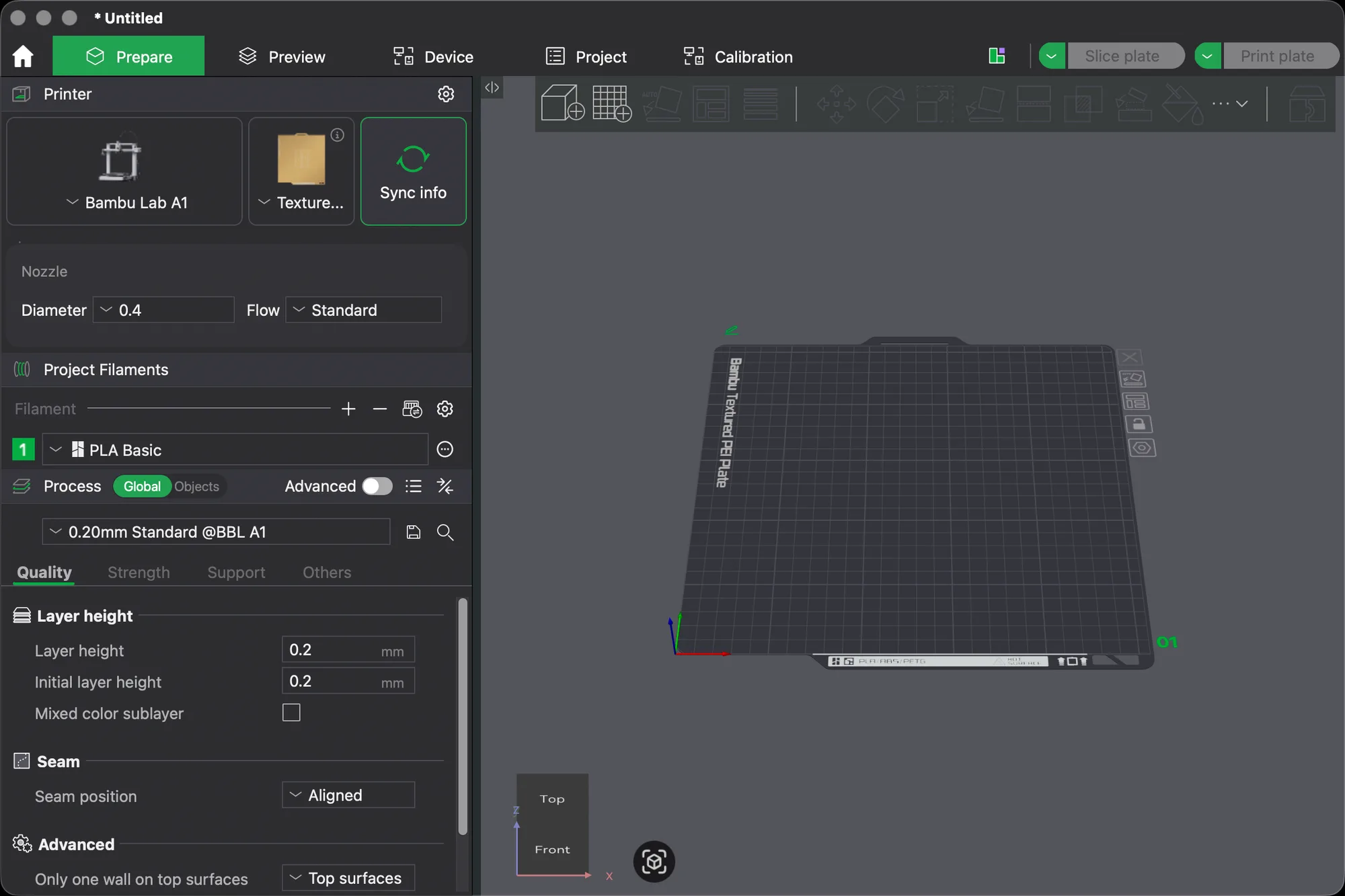The height and width of the screenshot is (896, 1345).
Task: Open the Device tab
Action: 433,56
